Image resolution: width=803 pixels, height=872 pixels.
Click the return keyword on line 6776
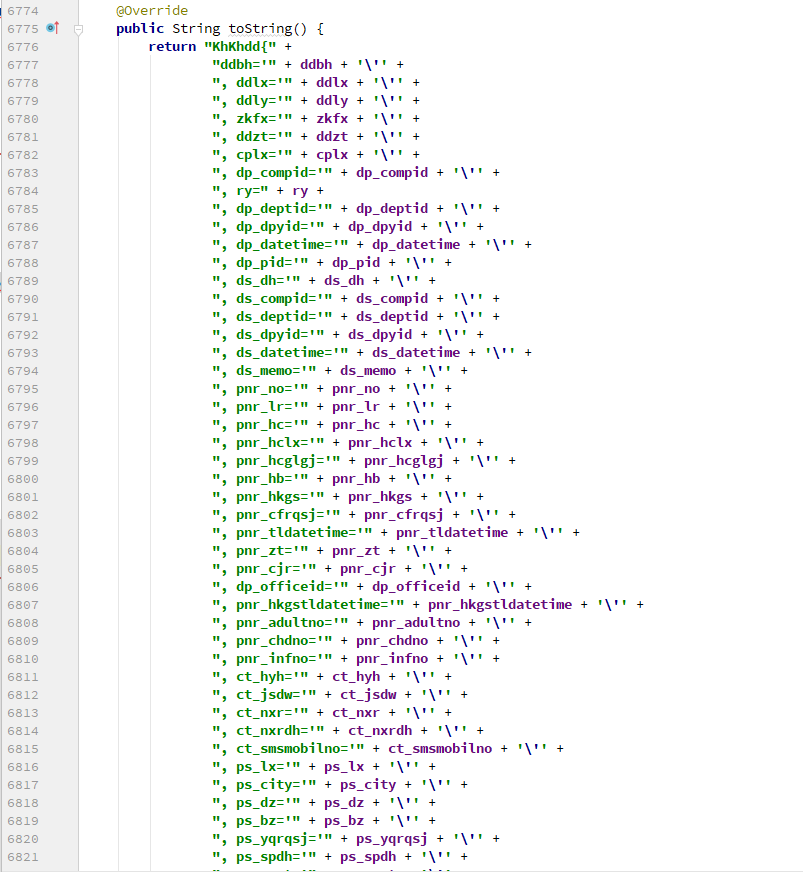[x=174, y=46]
